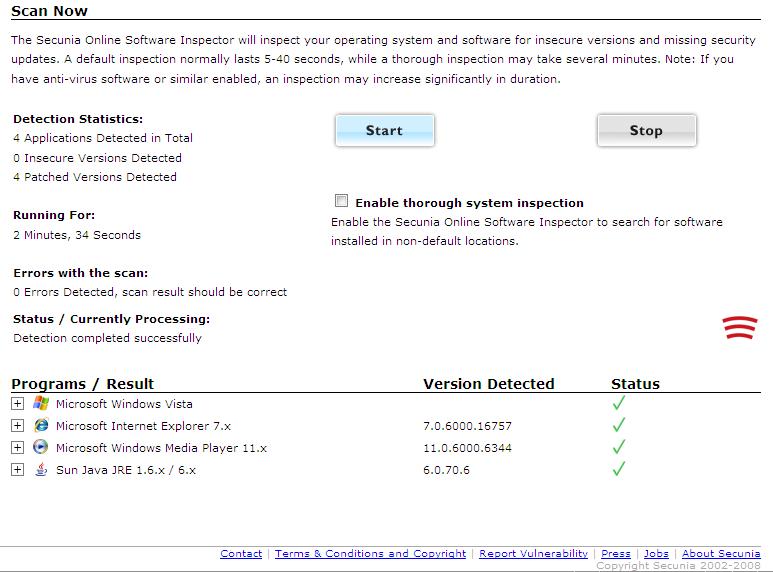Expand the Microsoft Windows Media Player 11.x row
This screenshot has width=773, height=572.
(17, 448)
